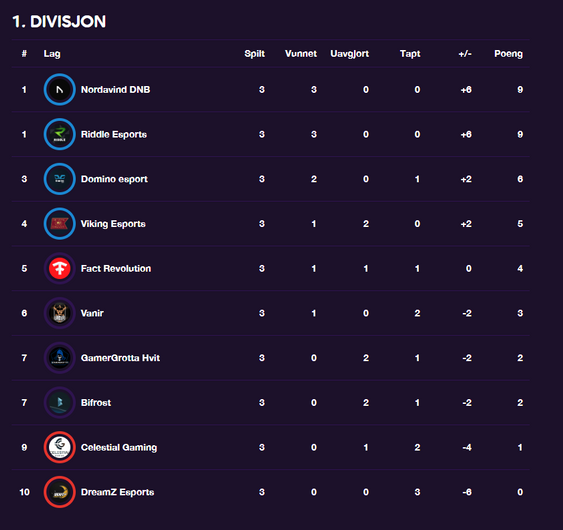
Task: Click the Uavgjort column header
Action: click(x=349, y=54)
